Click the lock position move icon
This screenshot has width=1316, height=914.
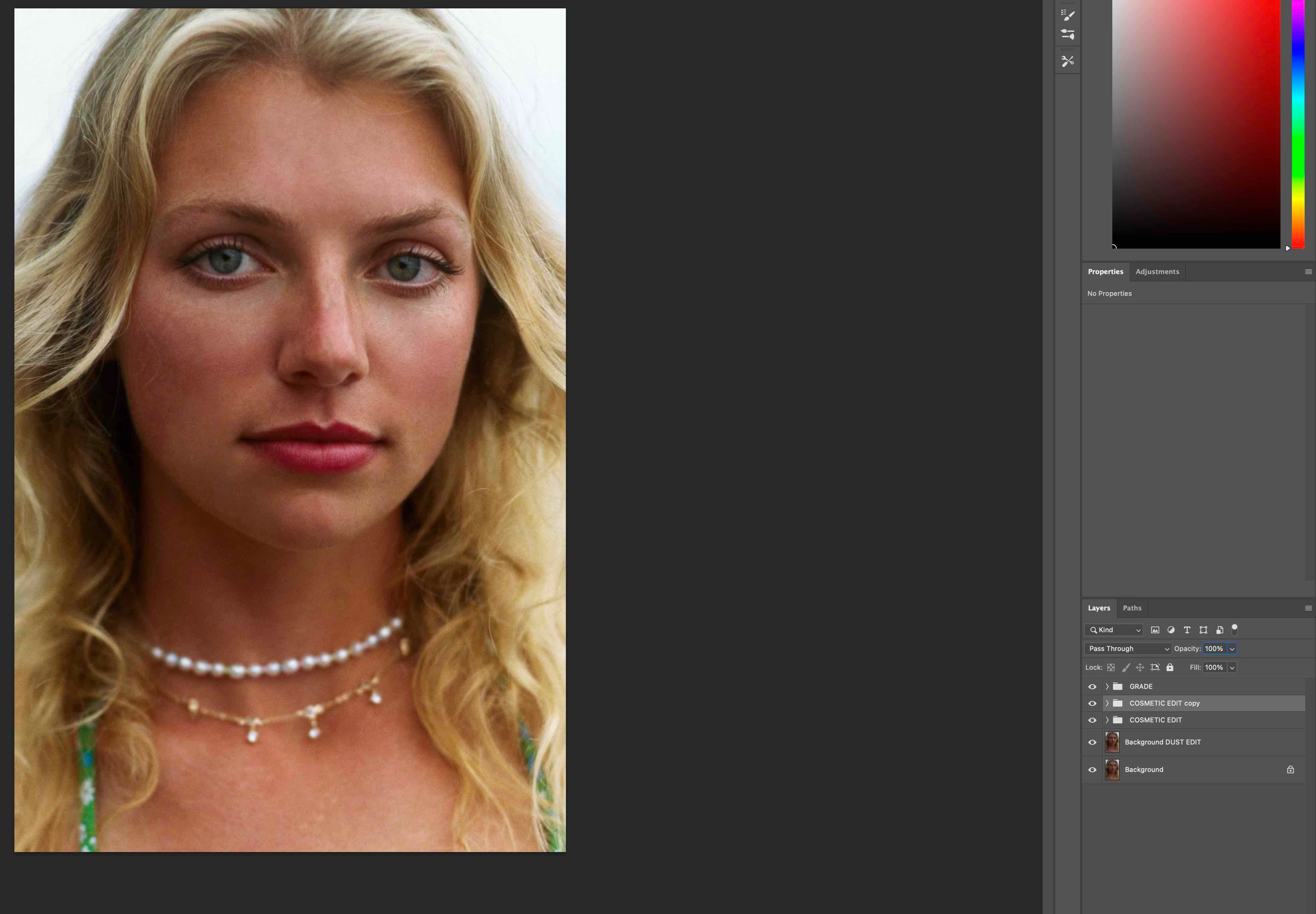point(1140,667)
